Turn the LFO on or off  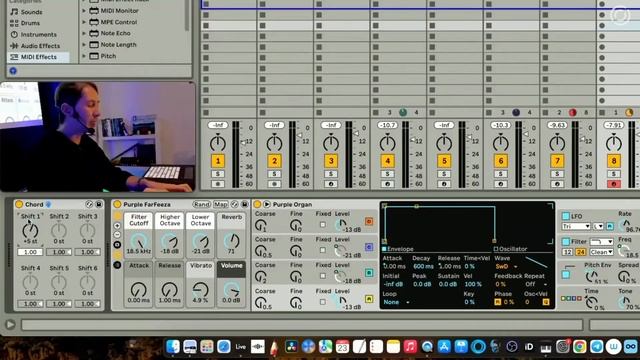566,216
